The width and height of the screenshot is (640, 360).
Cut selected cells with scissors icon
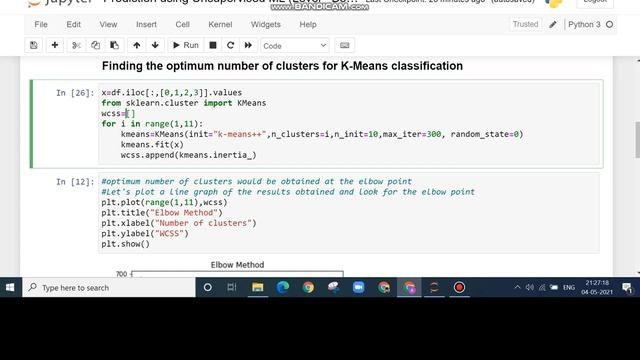tap(76, 45)
